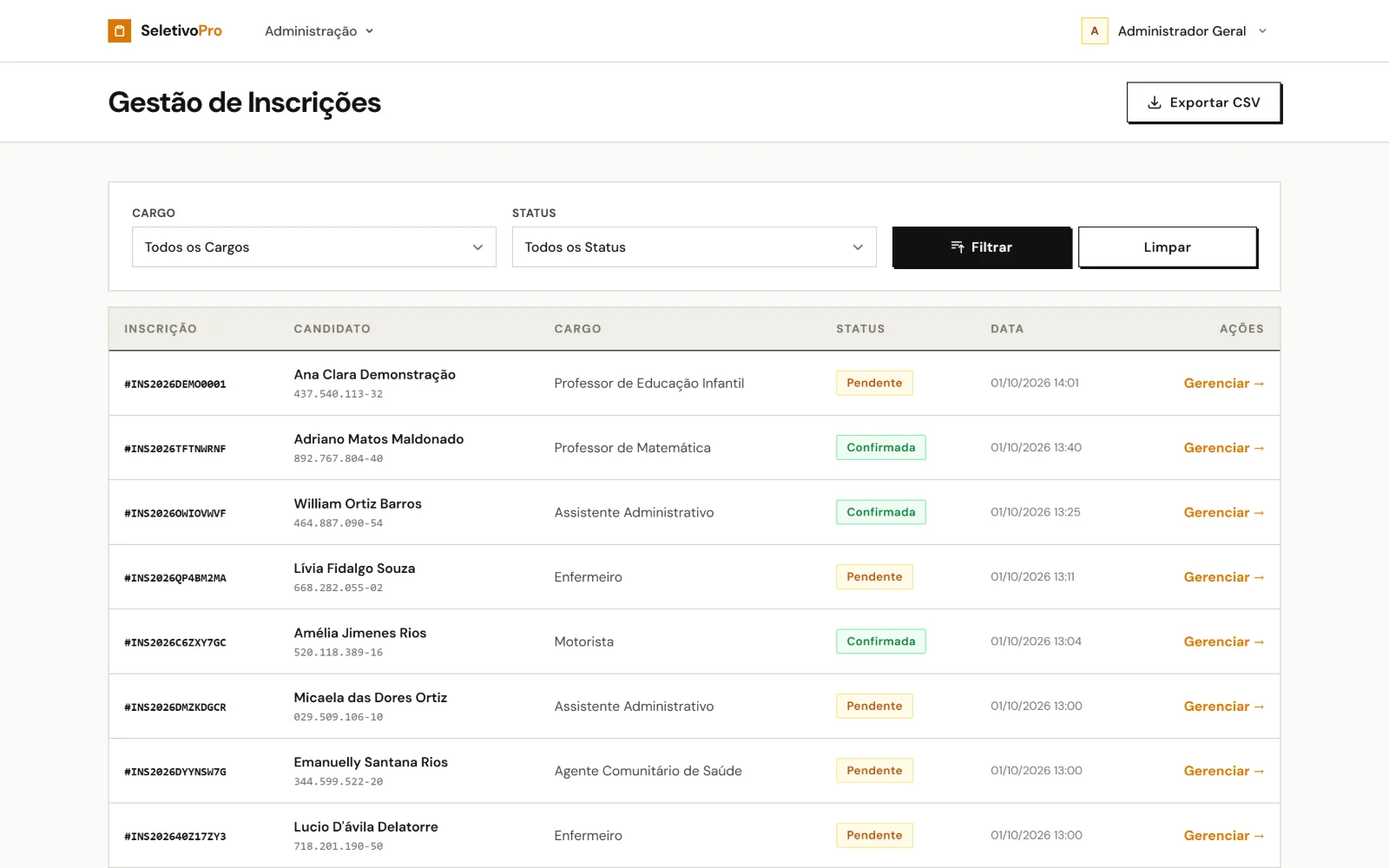Open the Todos os Status dropdown
The height and width of the screenshot is (868, 1389).
click(694, 247)
